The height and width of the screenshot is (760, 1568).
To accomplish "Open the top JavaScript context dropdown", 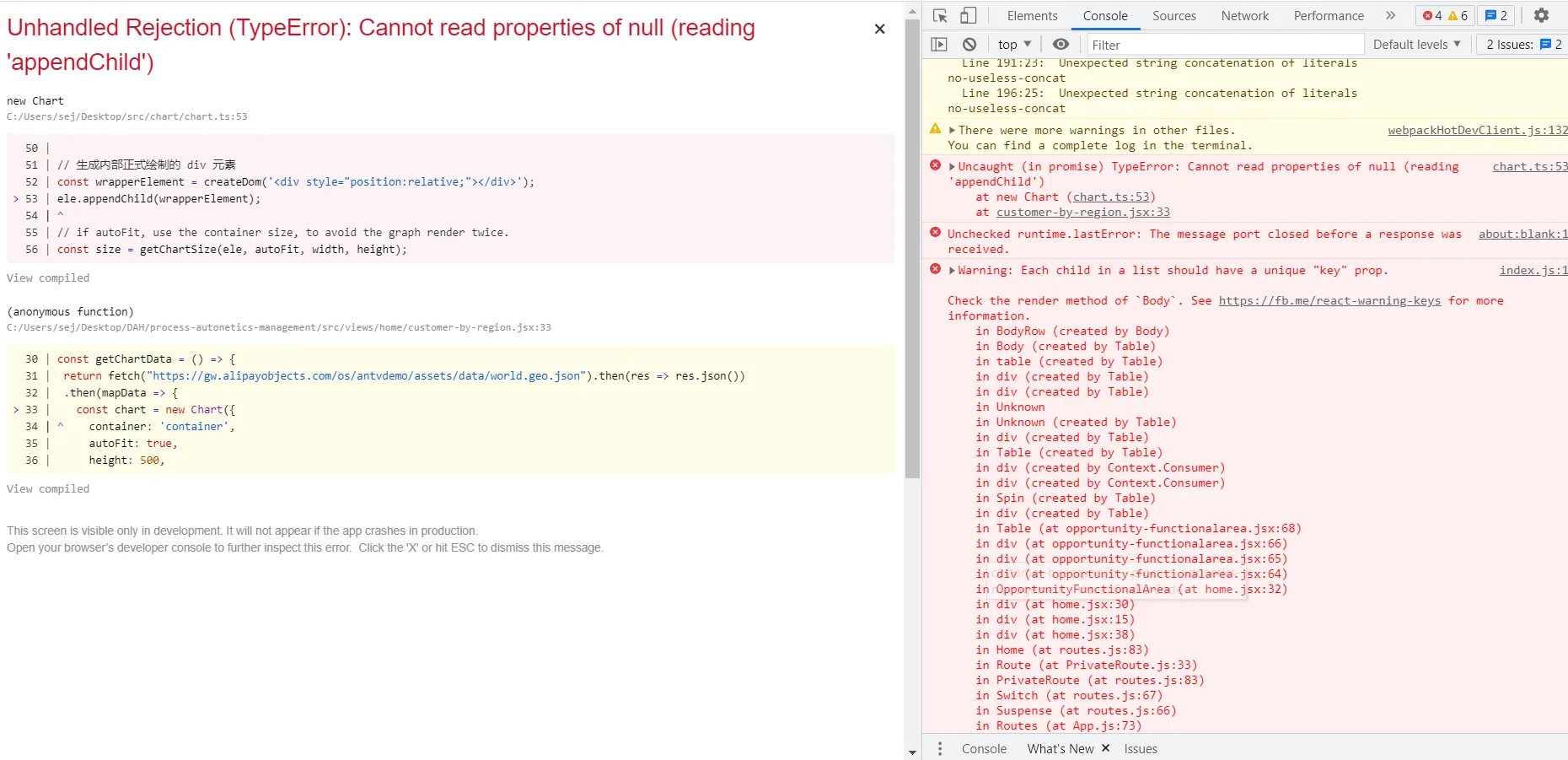I will coord(1014,45).
